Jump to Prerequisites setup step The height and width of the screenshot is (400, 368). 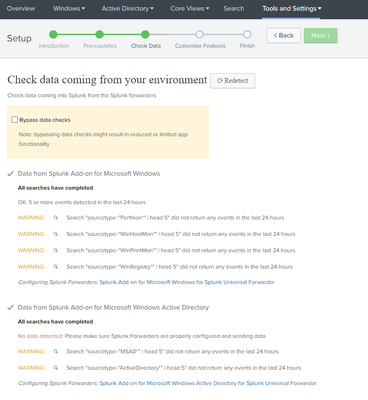99,34
